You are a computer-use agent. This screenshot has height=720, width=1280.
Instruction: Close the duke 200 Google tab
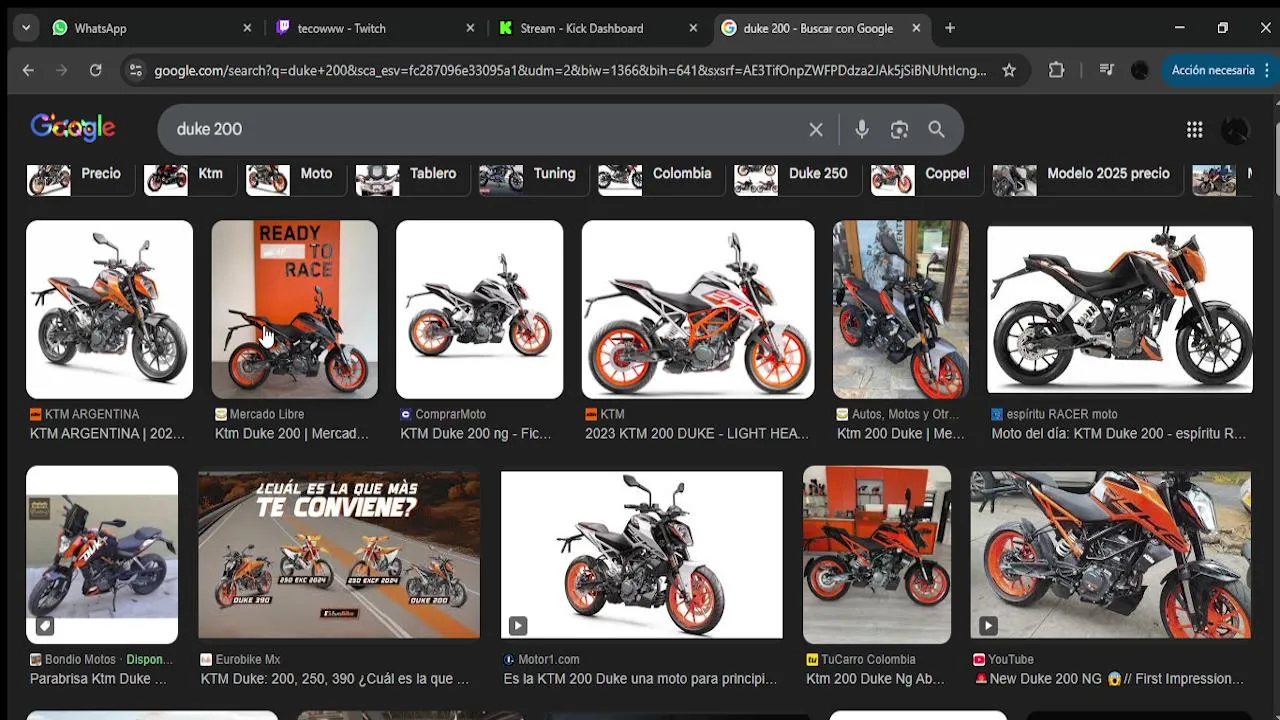(916, 28)
